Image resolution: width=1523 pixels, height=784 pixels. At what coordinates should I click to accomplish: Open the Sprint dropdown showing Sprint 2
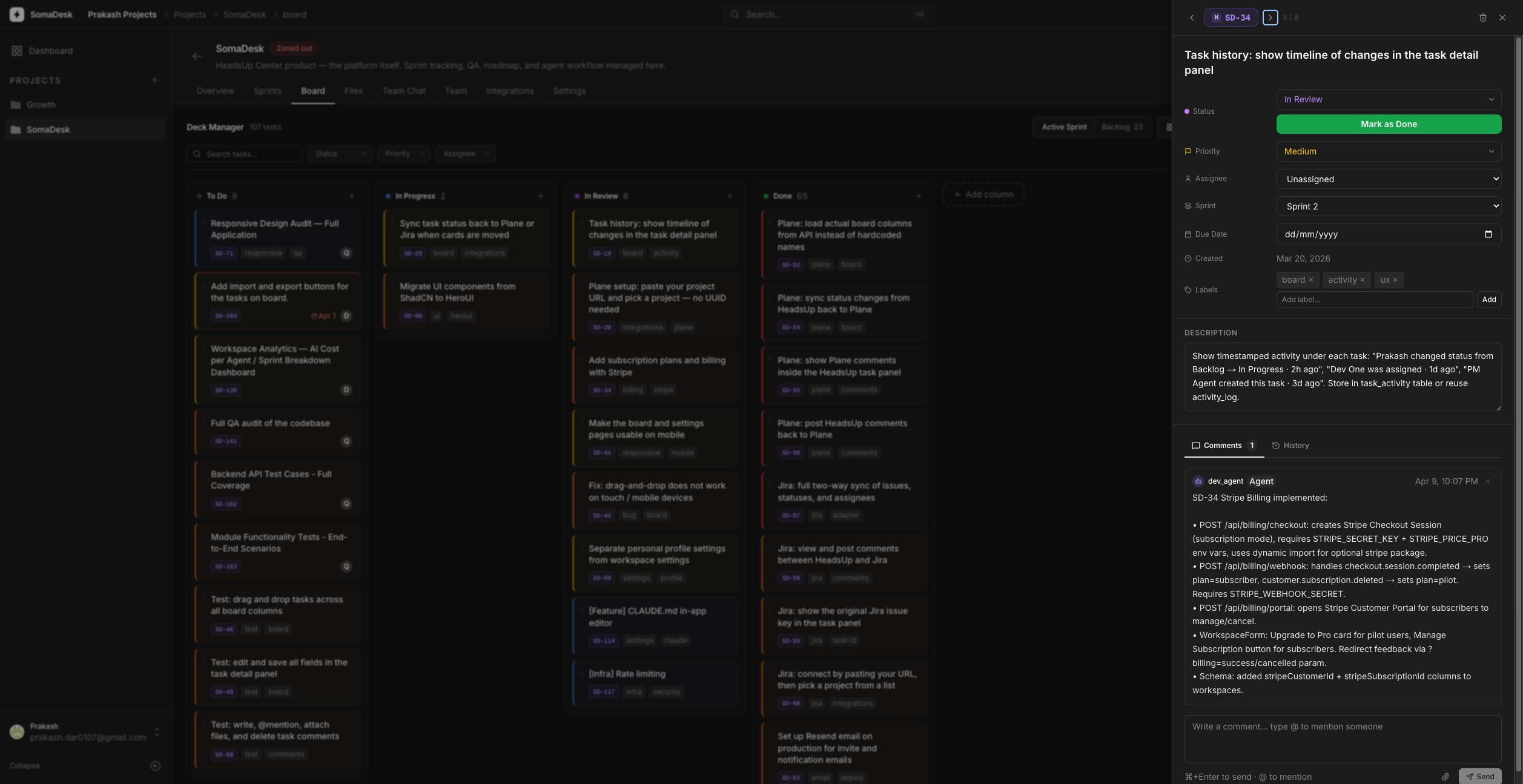pyautogui.click(x=1389, y=206)
